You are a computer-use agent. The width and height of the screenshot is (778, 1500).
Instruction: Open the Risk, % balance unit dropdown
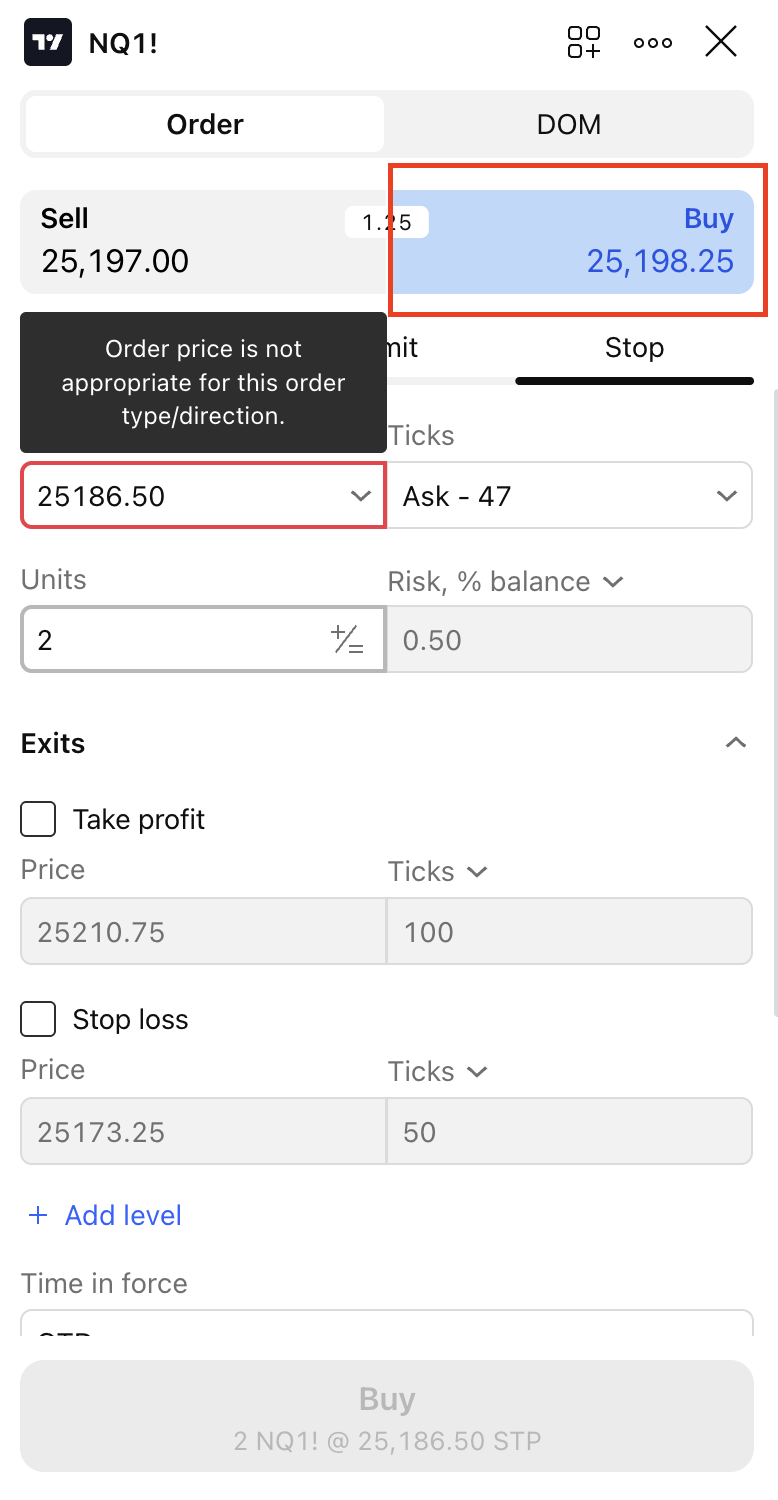point(613,582)
